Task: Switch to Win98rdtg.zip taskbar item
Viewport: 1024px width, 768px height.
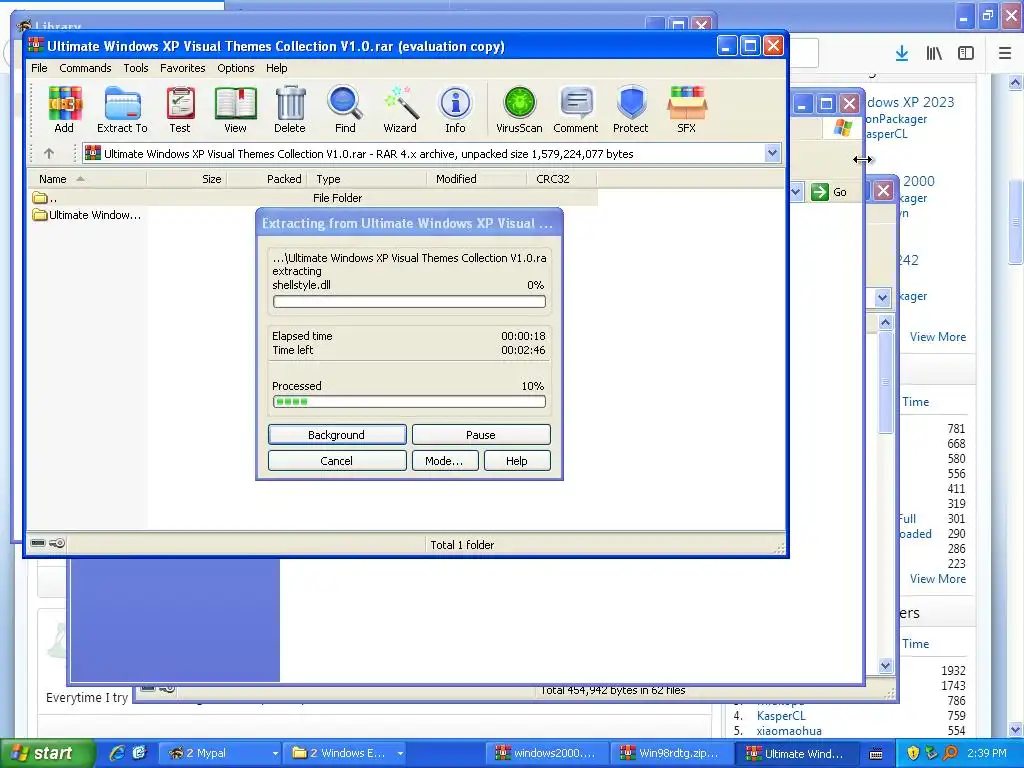Action: [x=671, y=754]
